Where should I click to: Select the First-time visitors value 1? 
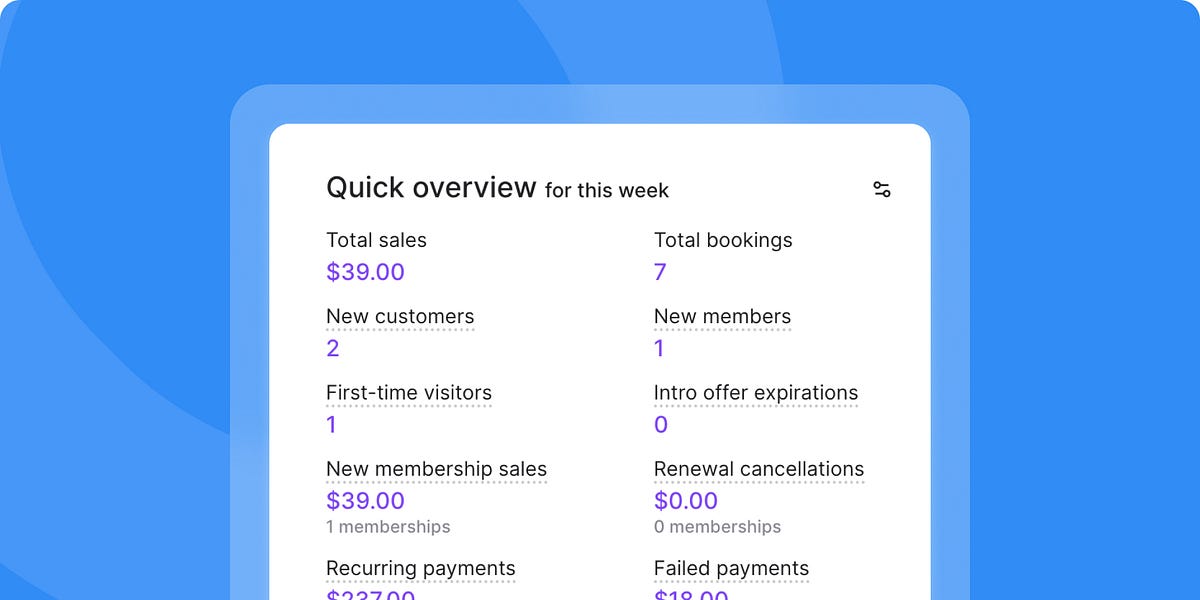click(x=331, y=424)
